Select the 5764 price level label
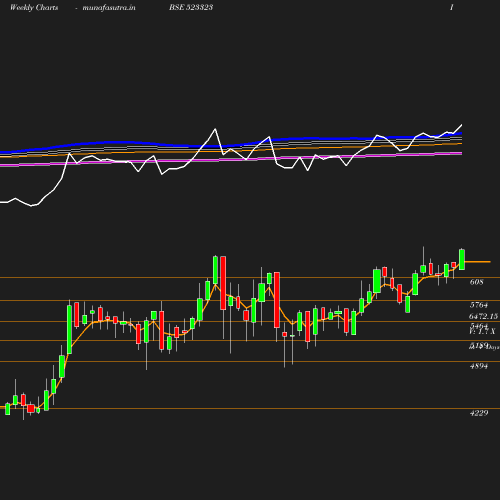The image size is (500, 500). coord(479,305)
